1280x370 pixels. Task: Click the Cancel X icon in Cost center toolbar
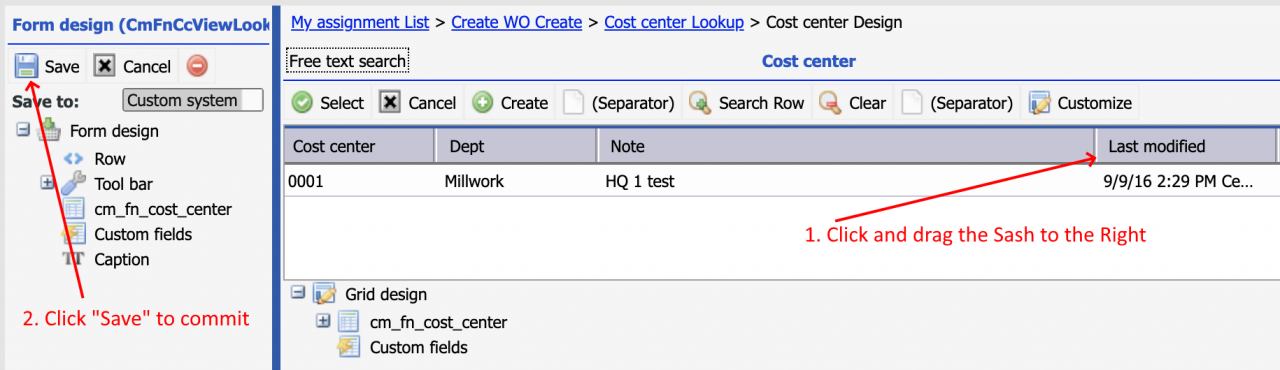tap(390, 102)
